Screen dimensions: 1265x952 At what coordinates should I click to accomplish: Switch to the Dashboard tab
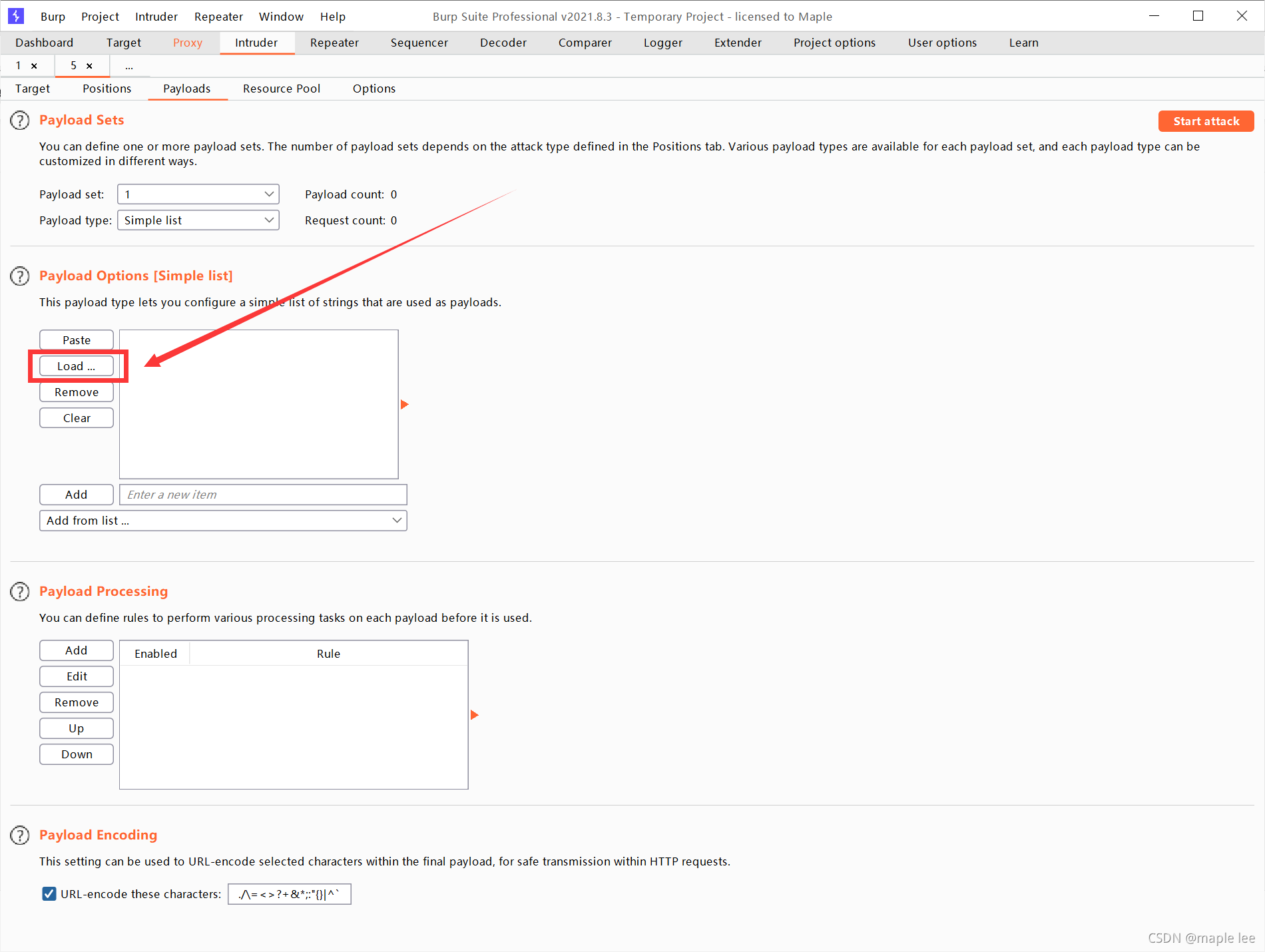[x=45, y=43]
